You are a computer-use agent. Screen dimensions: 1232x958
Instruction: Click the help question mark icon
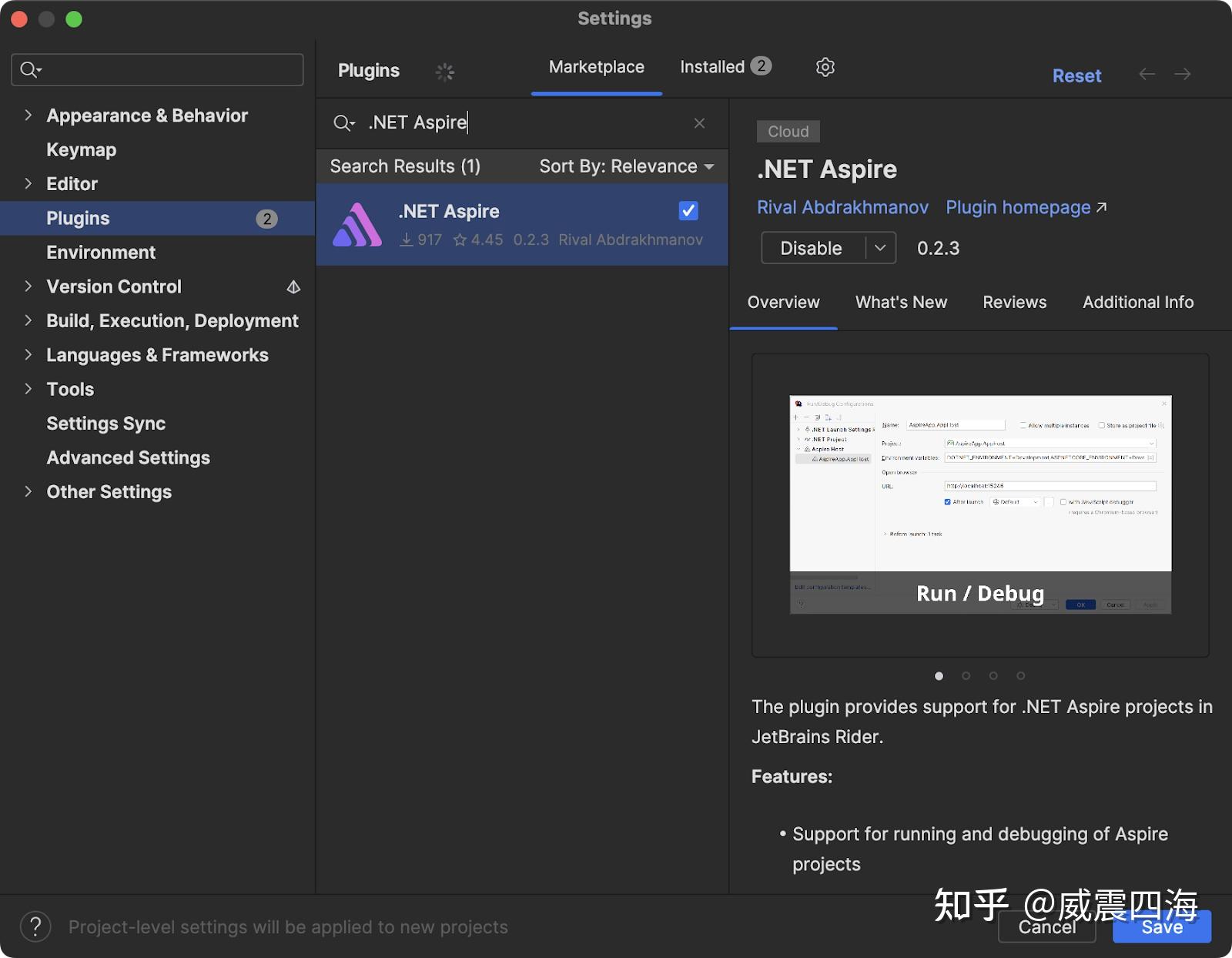coord(35,927)
